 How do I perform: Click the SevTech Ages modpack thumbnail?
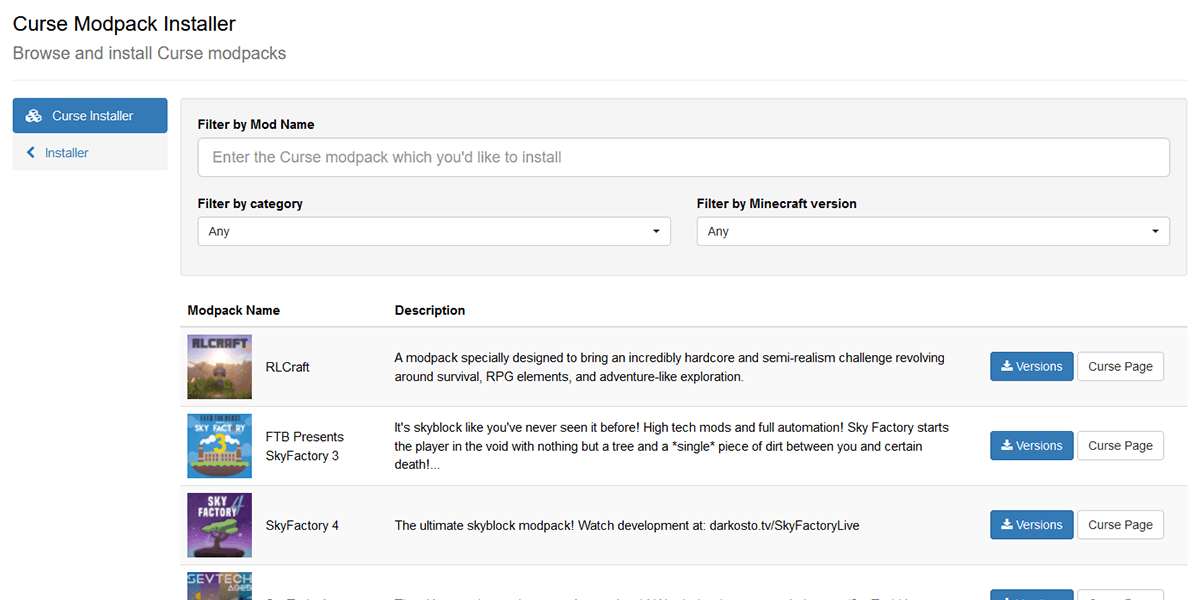coord(219,586)
